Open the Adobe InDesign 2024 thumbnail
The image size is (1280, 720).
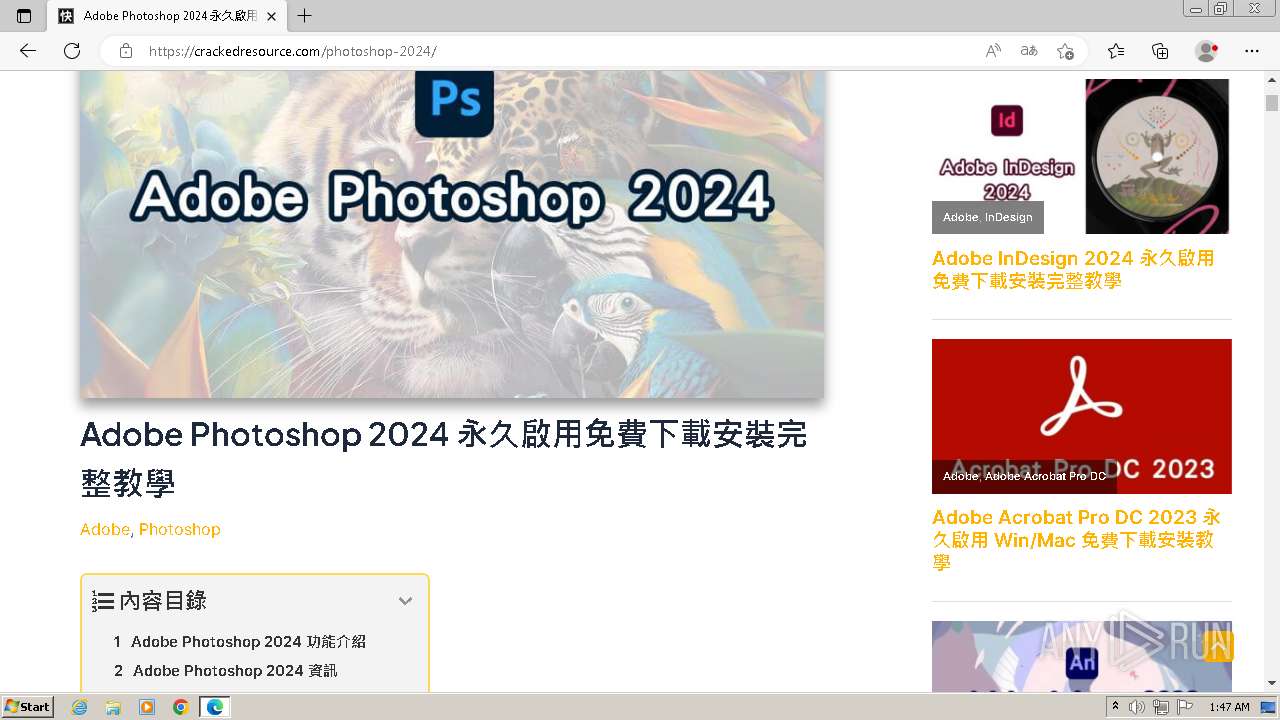click(x=1081, y=156)
